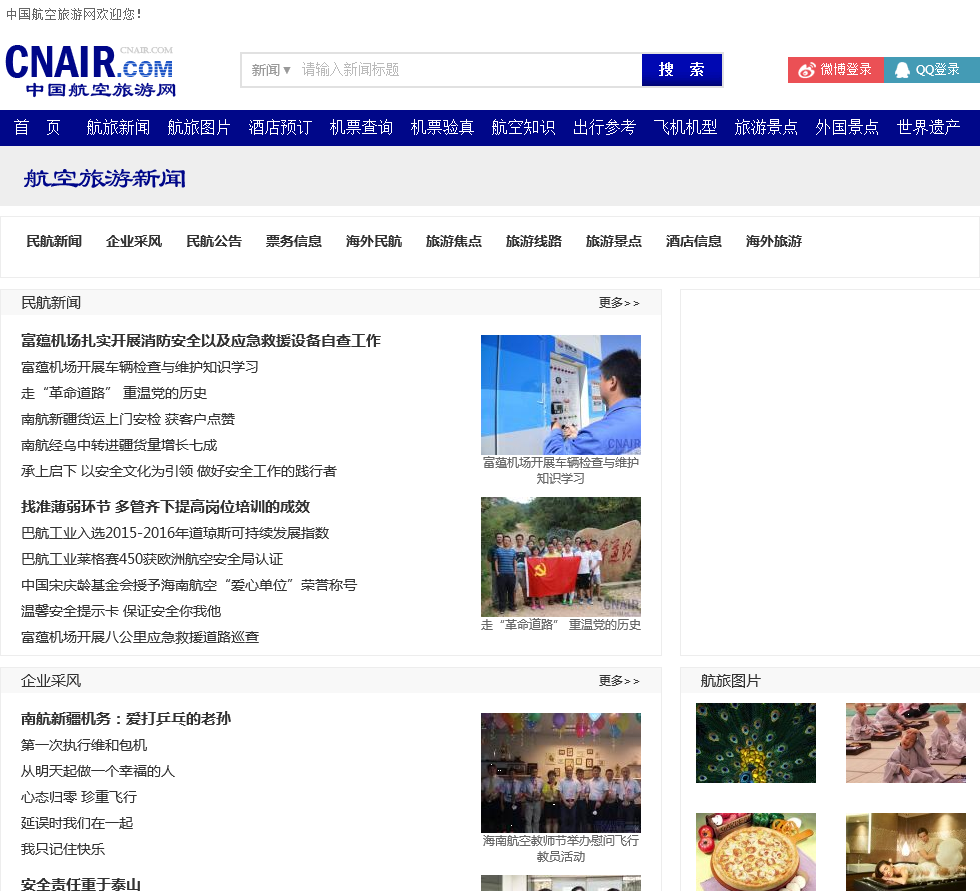Click the 搜索 search button

tap(681, 69)
